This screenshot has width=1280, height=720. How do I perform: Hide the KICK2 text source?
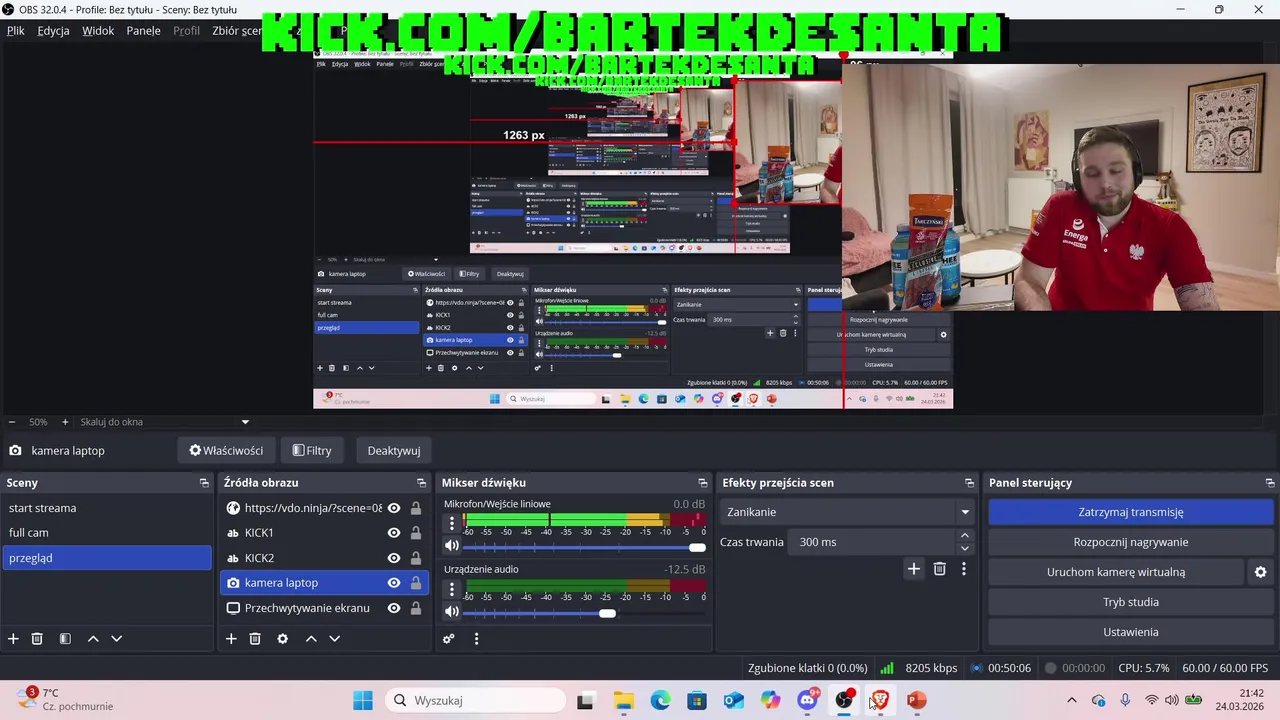click(394, 558)
